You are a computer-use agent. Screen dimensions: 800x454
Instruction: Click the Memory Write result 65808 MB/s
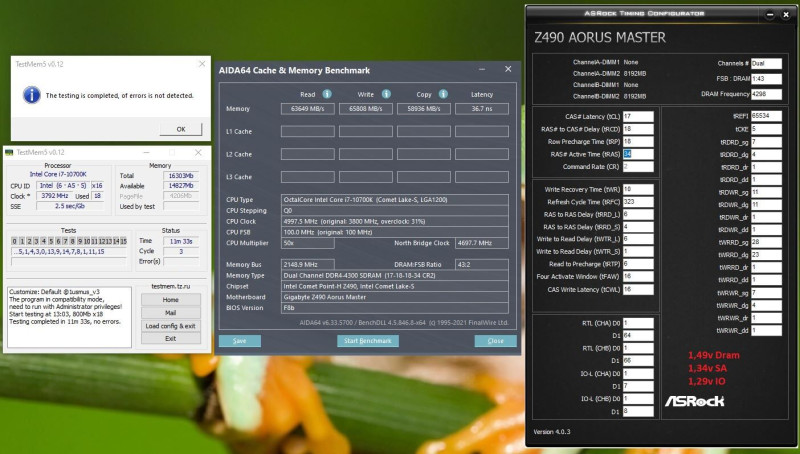pos(366,109)
